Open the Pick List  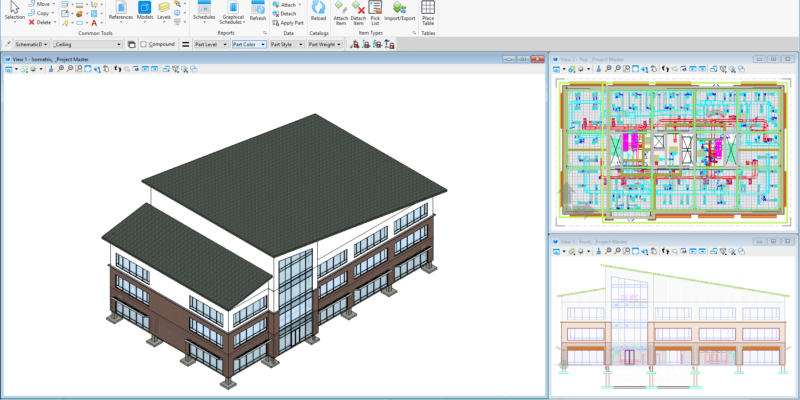pos(375,13)
